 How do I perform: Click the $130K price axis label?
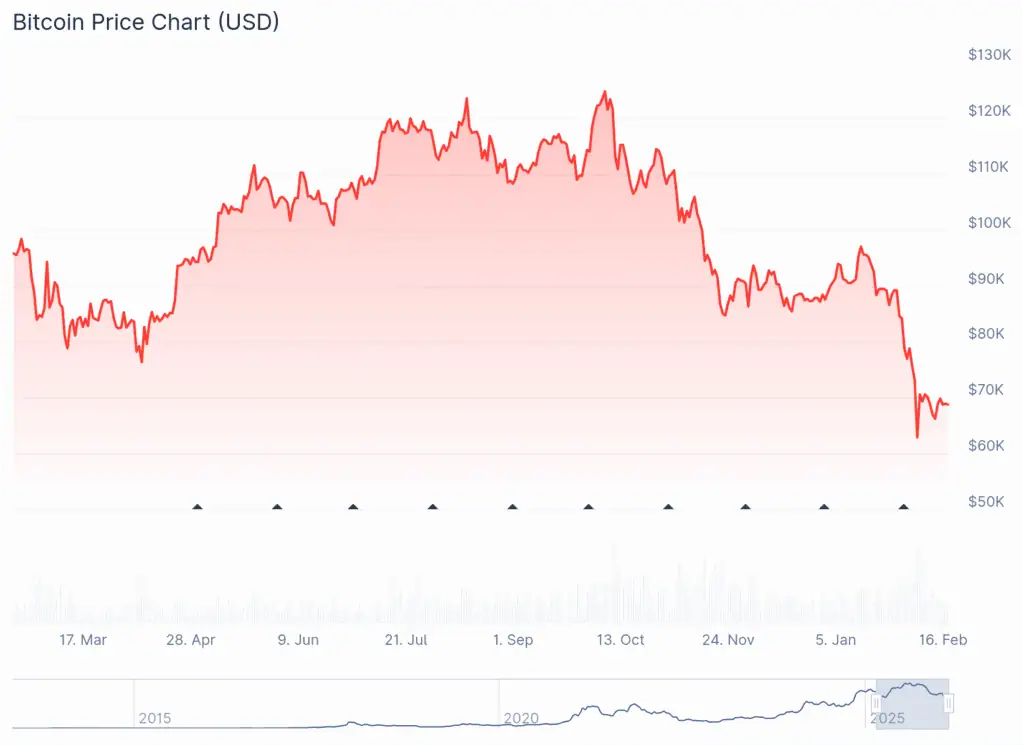pyautogui.click(x=990, y=55)
